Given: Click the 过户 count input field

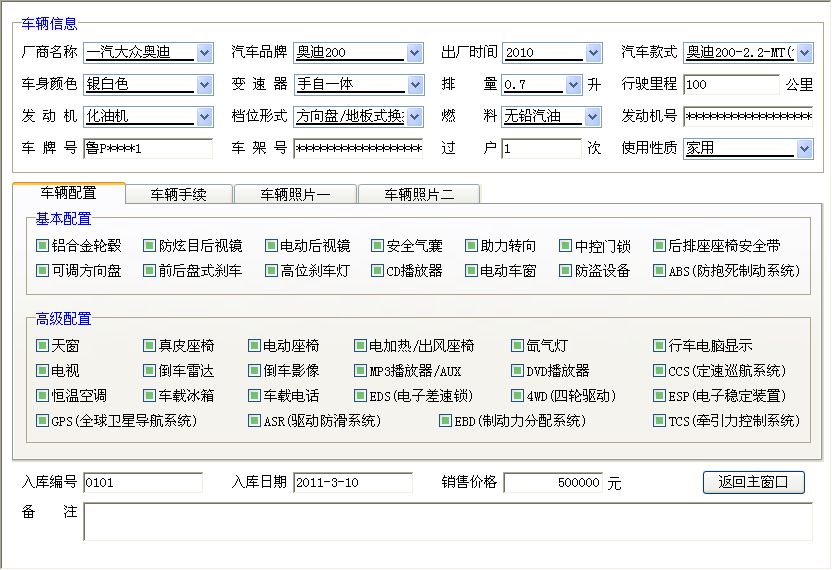Looking at the screenshot, I should [541, 148].
